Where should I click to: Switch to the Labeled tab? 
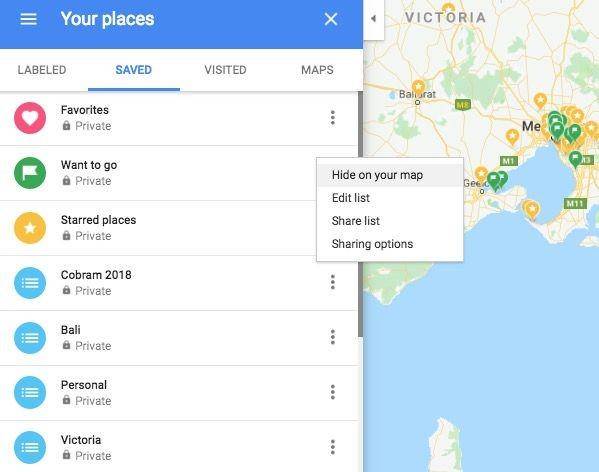42,70
